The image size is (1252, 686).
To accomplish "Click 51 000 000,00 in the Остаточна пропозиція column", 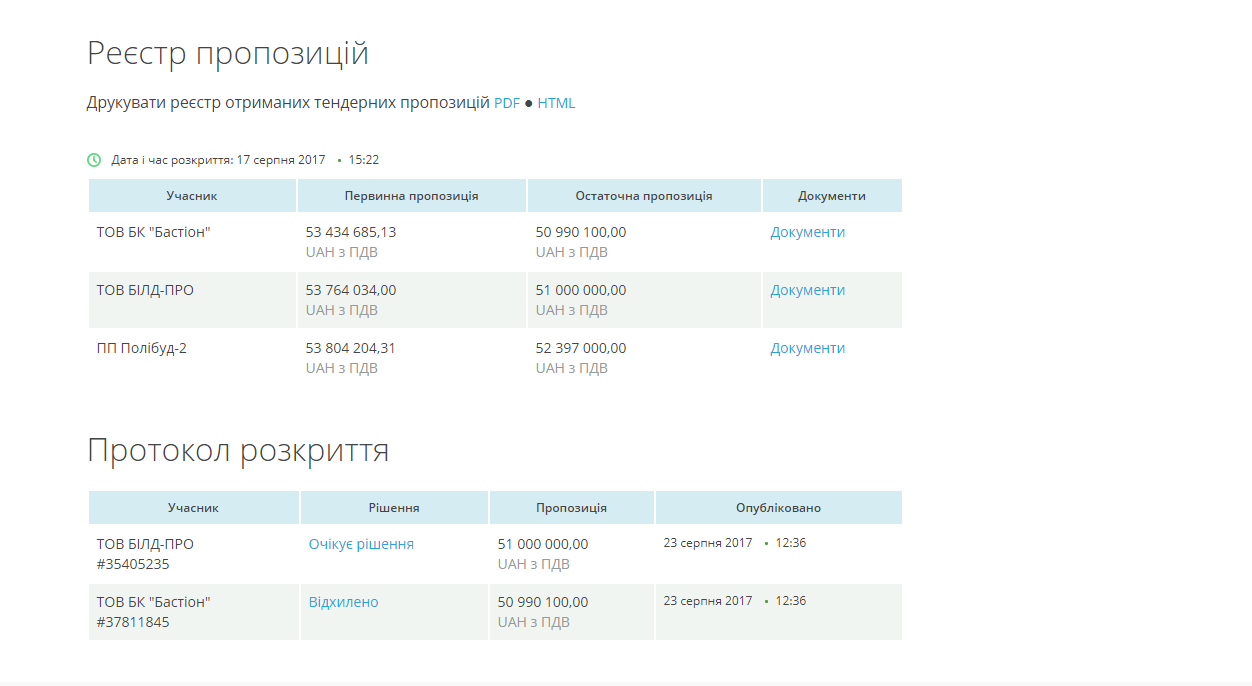I will coord(581,290).
